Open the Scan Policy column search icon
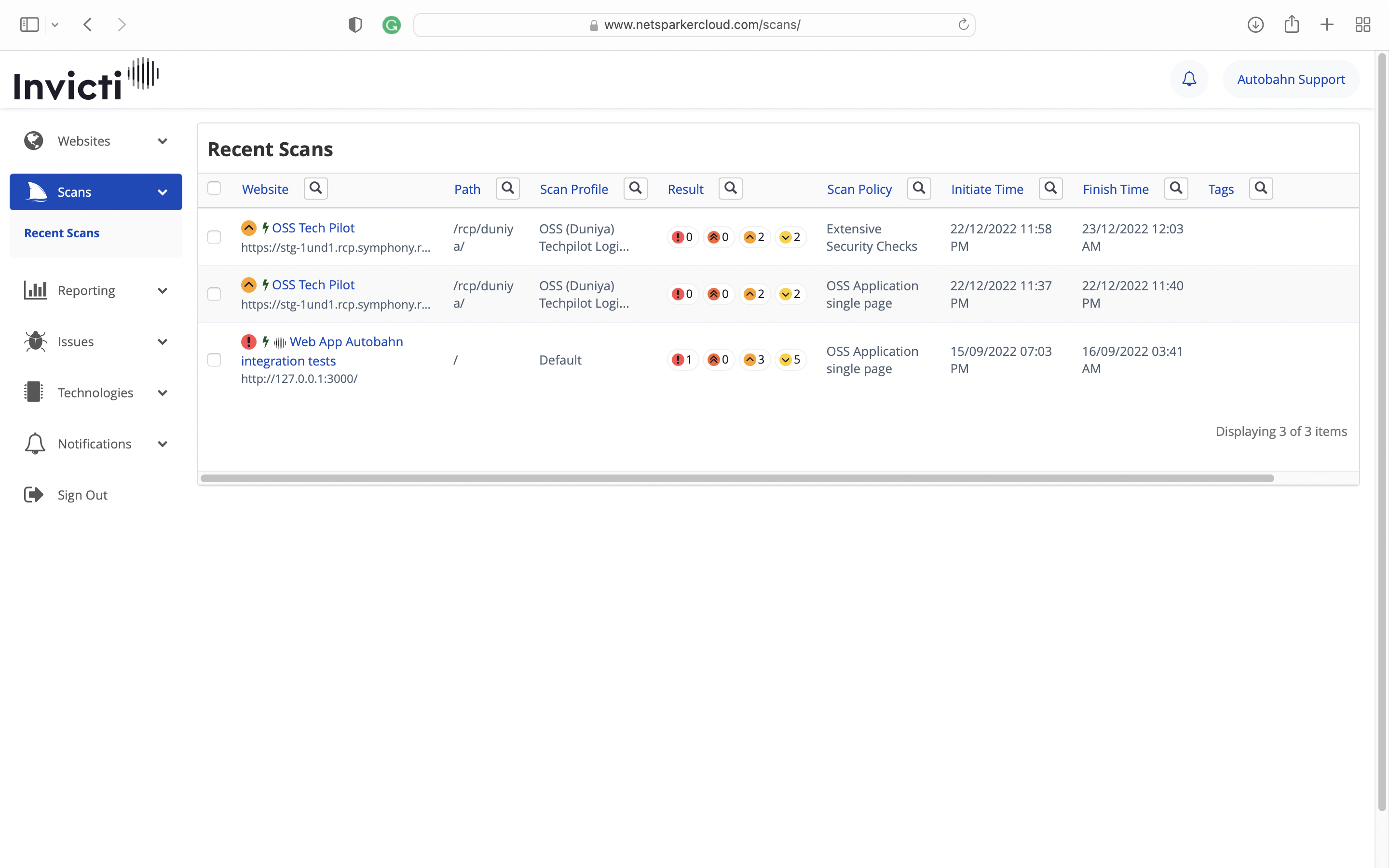Image resolution: width=1389 pixels, height=868 pixels. click(x=919, y=188)
